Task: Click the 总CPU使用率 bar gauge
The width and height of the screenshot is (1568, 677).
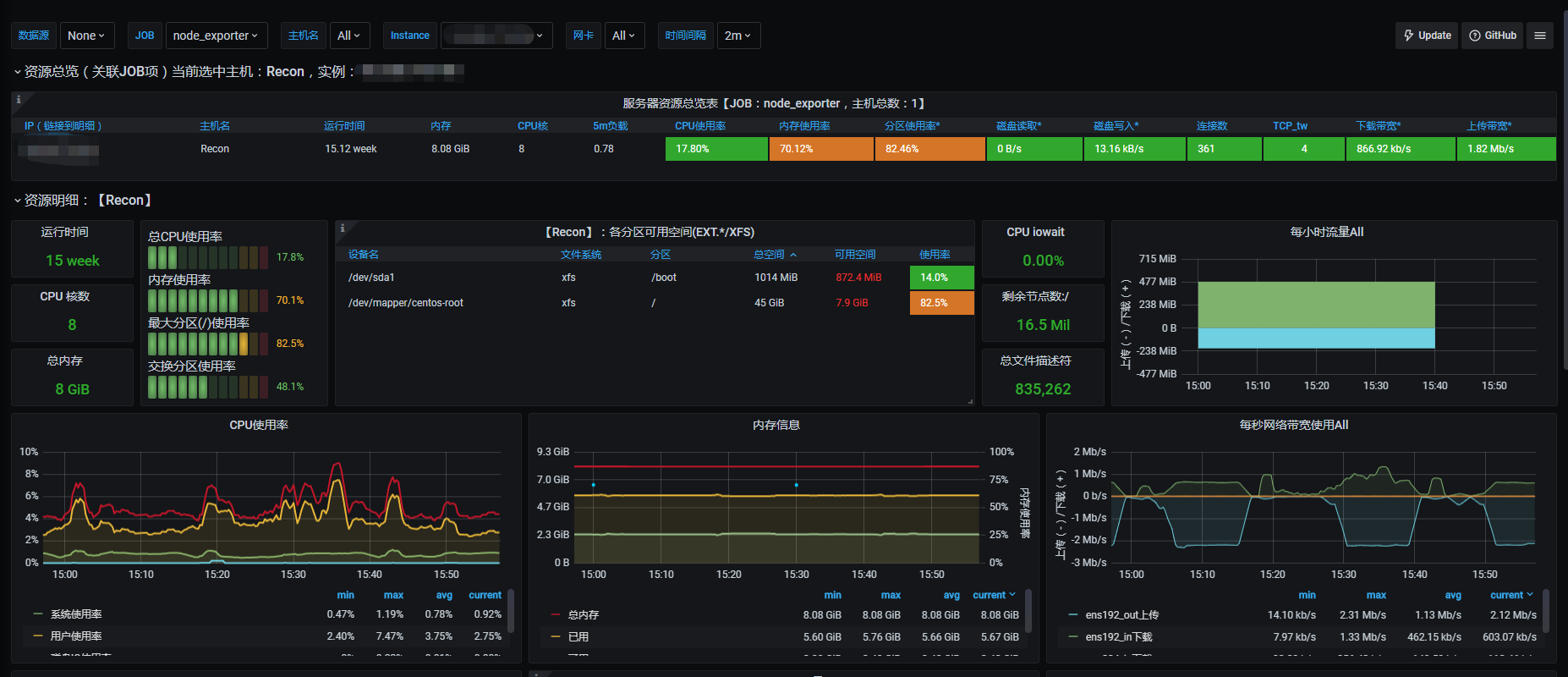Action: [x=208, y=257]
